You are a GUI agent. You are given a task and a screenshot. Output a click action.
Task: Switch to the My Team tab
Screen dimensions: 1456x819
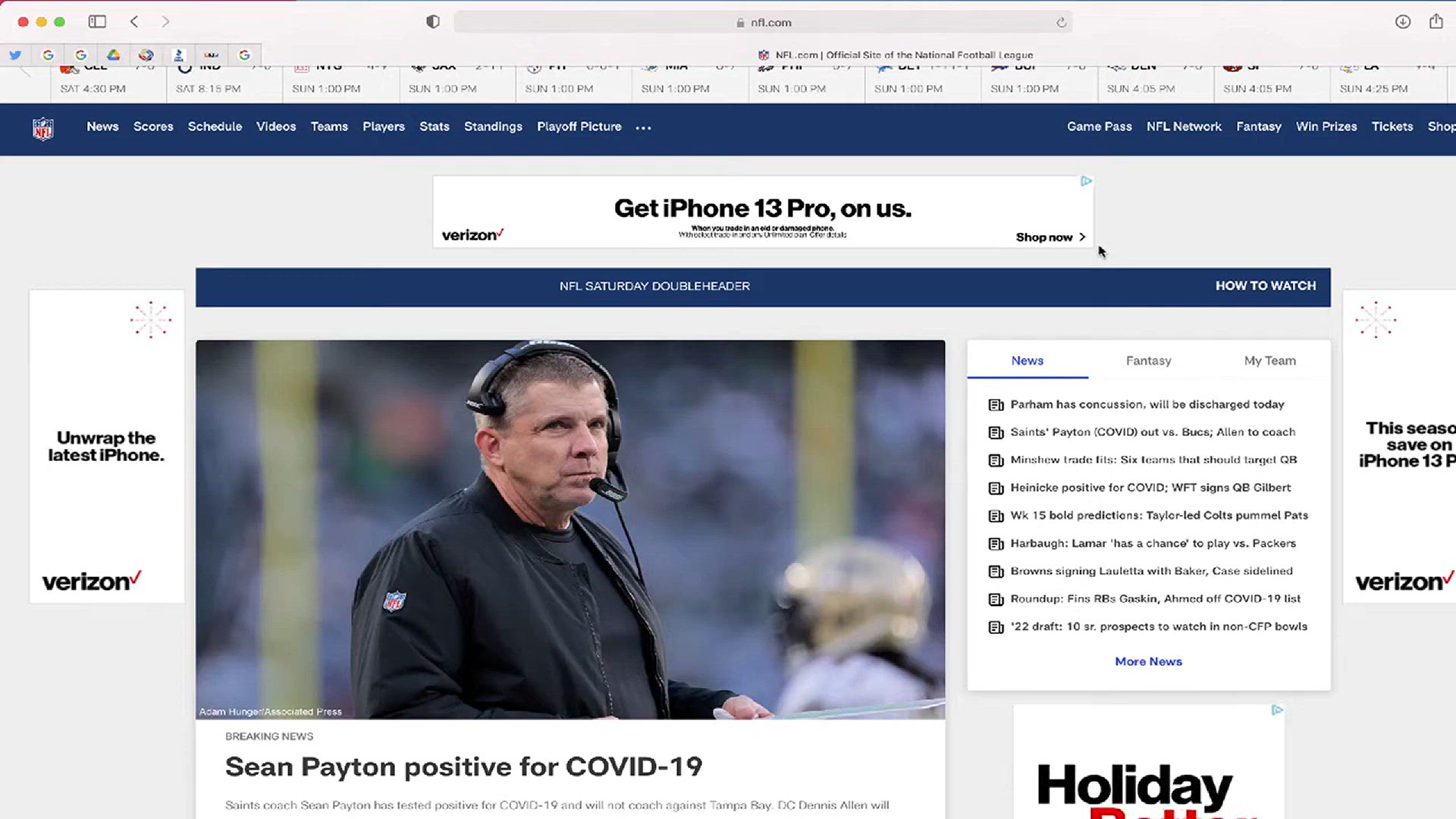click(1269, 361)
